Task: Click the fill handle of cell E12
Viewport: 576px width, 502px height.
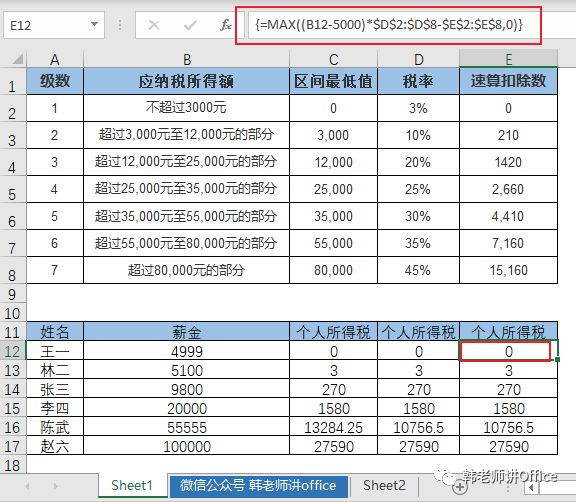Action: [x=558, y=359]
